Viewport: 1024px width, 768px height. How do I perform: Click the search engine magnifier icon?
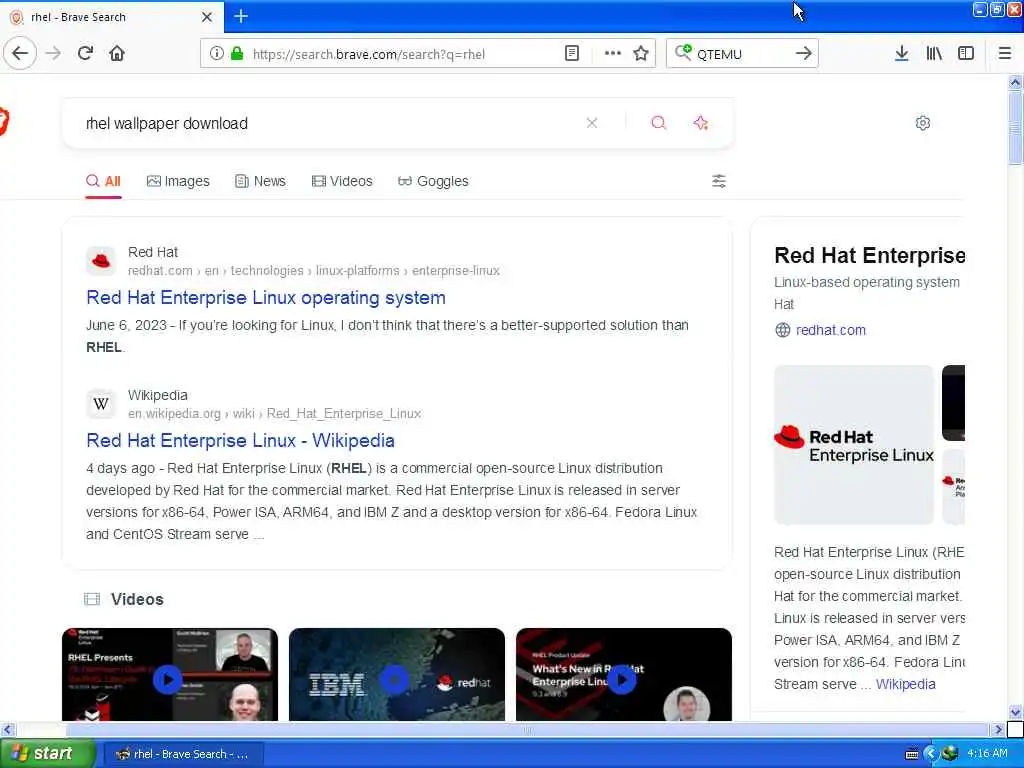point(682,53)
